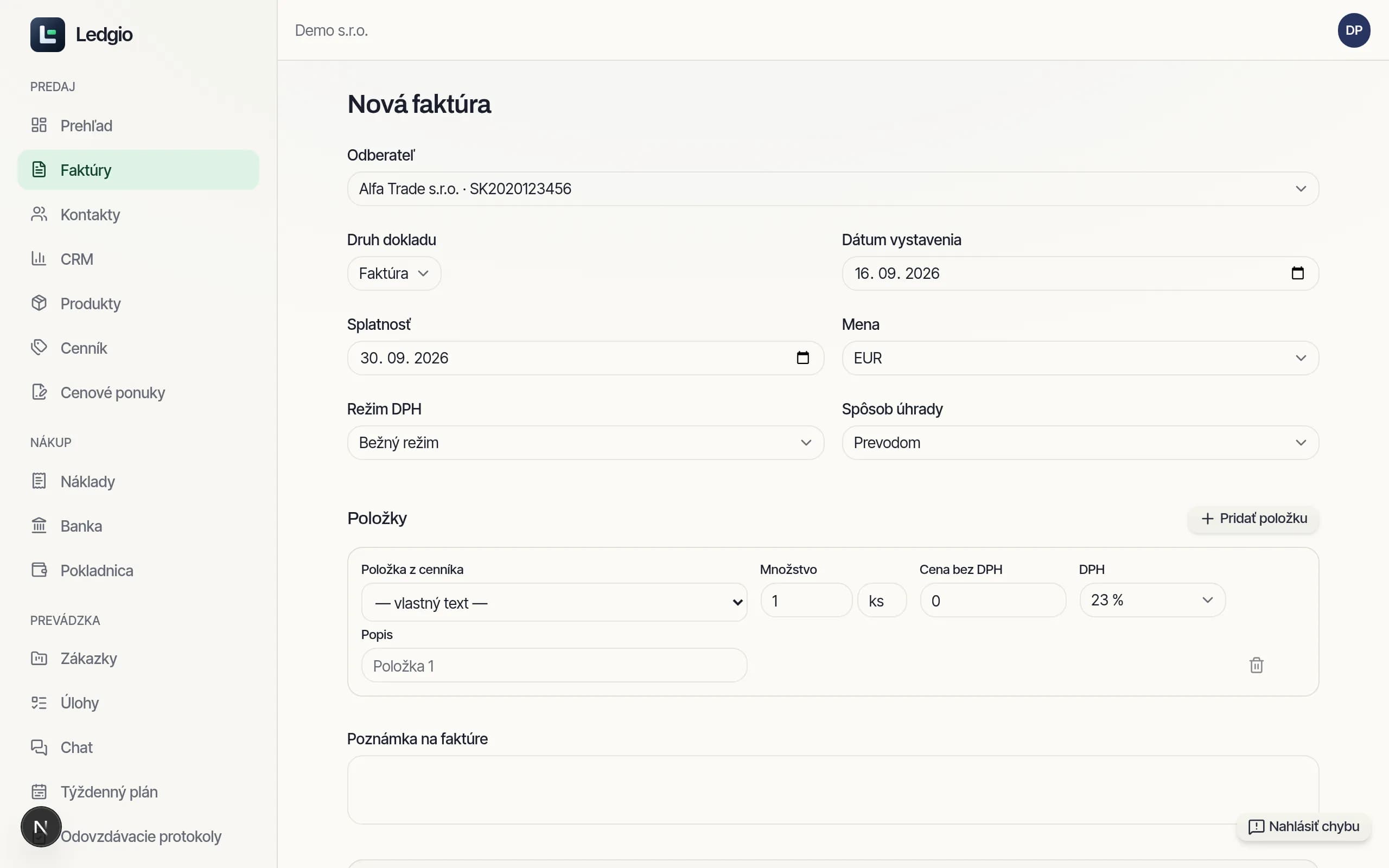Click Demo s.r.o. company name
The width and height of the screenshot is (1389, 868).
point(331,30)
